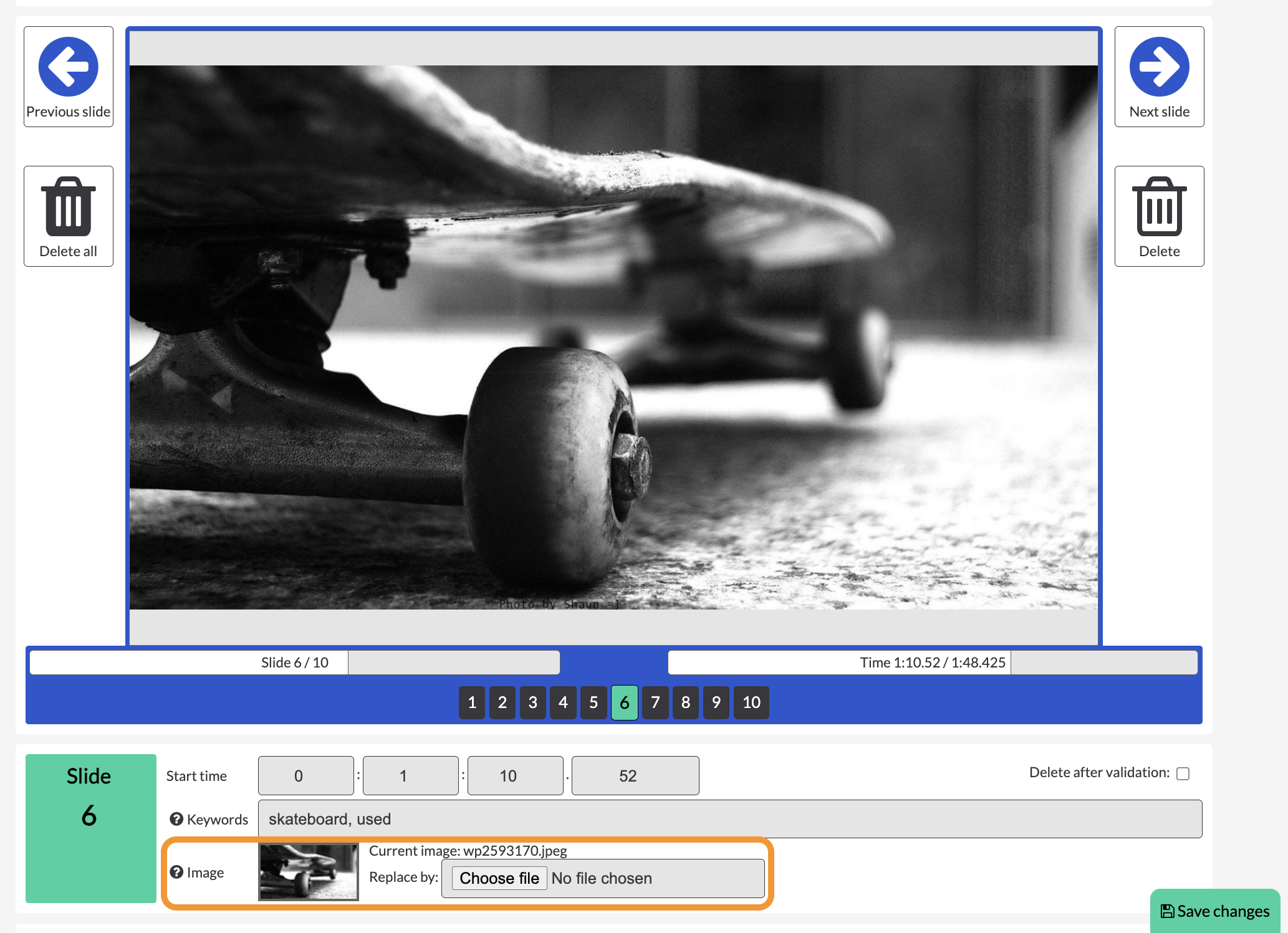Click the start time hundredths field showing 52

(x=635, y=776)
